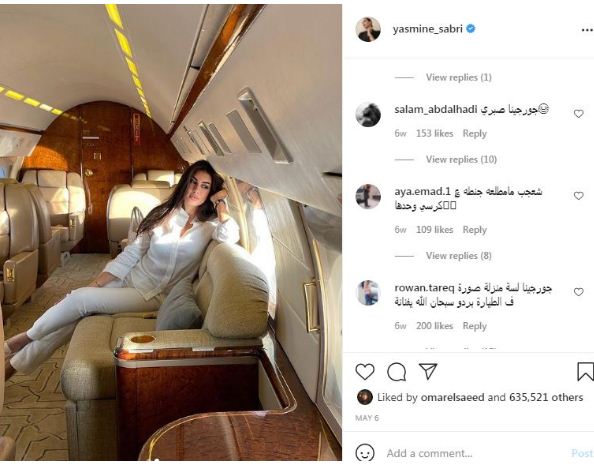Save post with bookmark icon
This screenshot has width=594, height=467.
click(585, 372)
